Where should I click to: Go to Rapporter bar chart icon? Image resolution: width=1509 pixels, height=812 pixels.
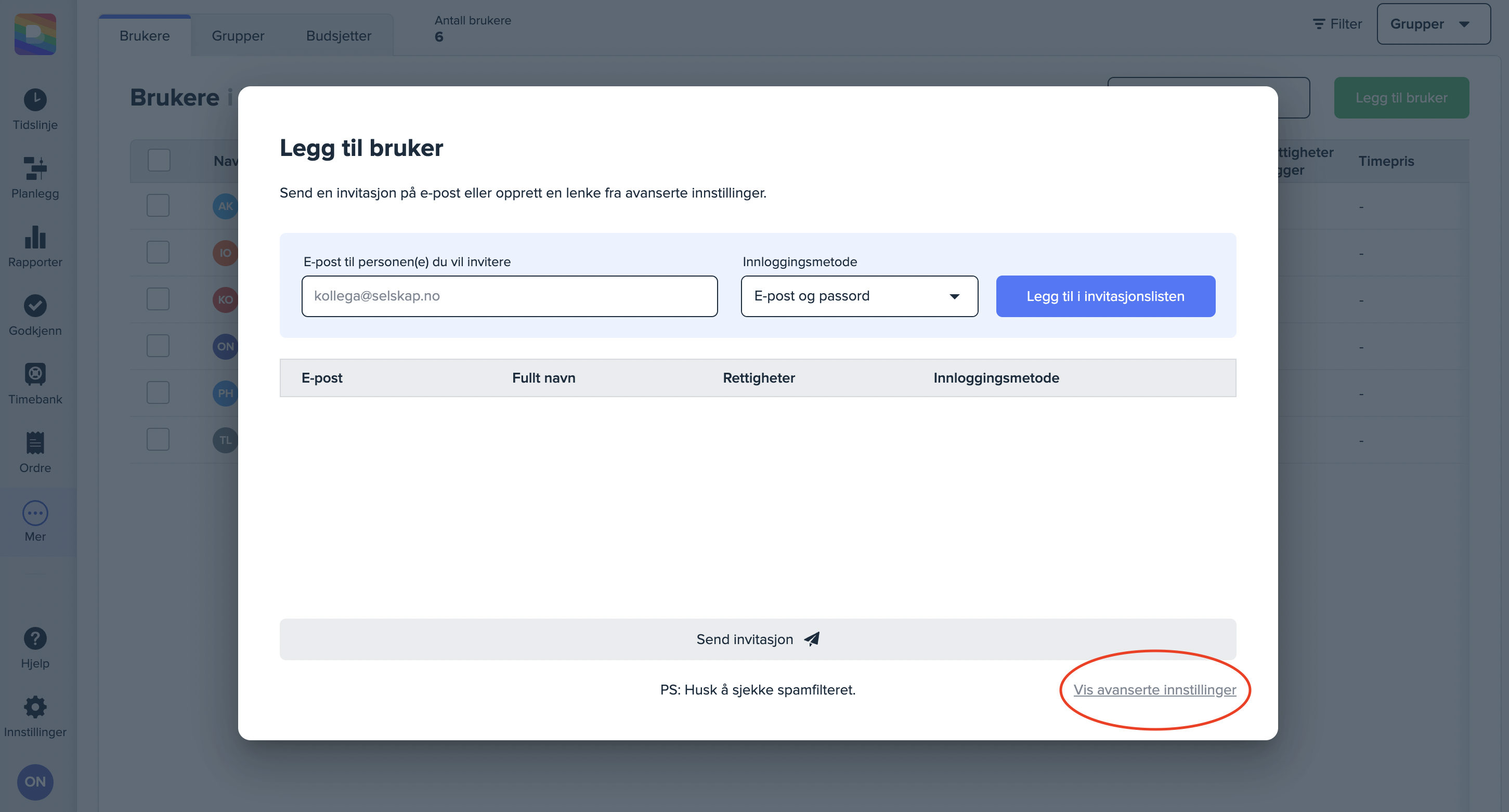35,237
